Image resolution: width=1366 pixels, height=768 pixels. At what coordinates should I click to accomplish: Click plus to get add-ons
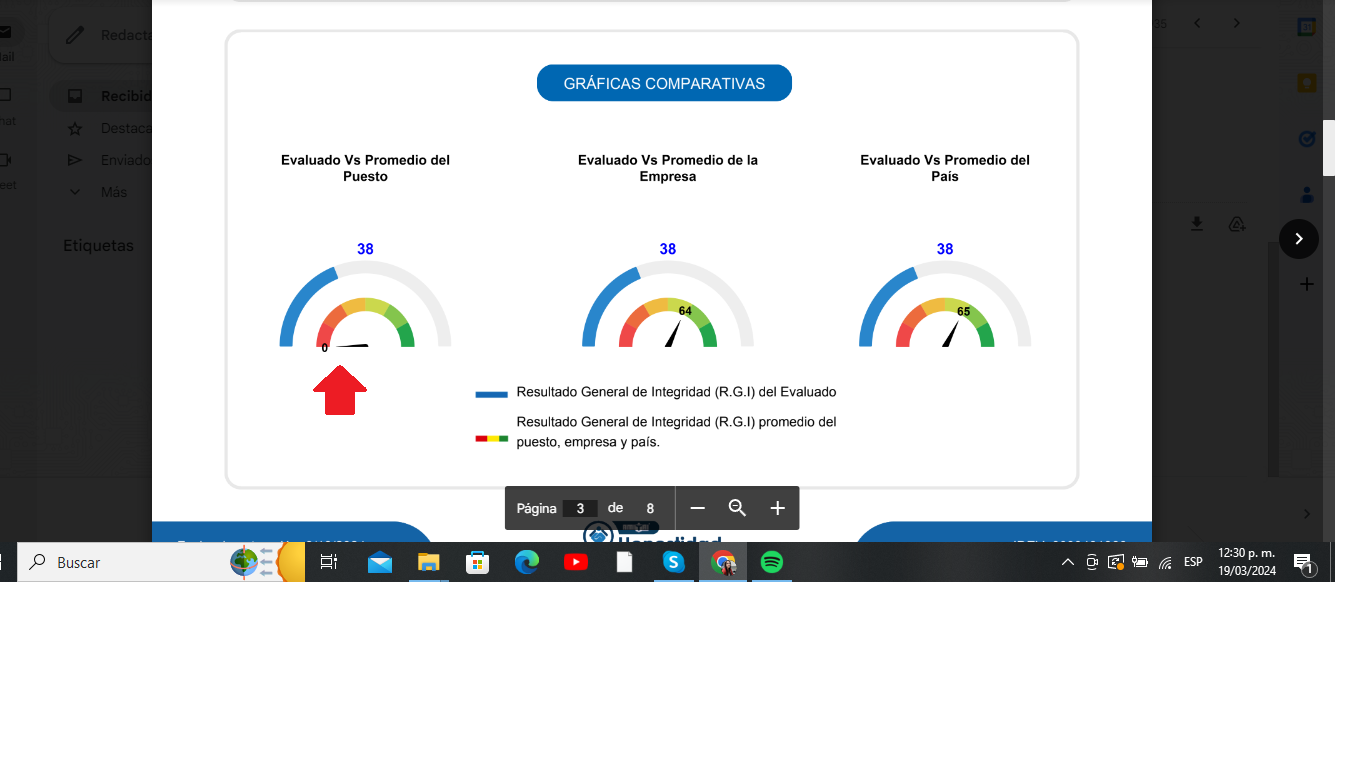click(1306, 285)
